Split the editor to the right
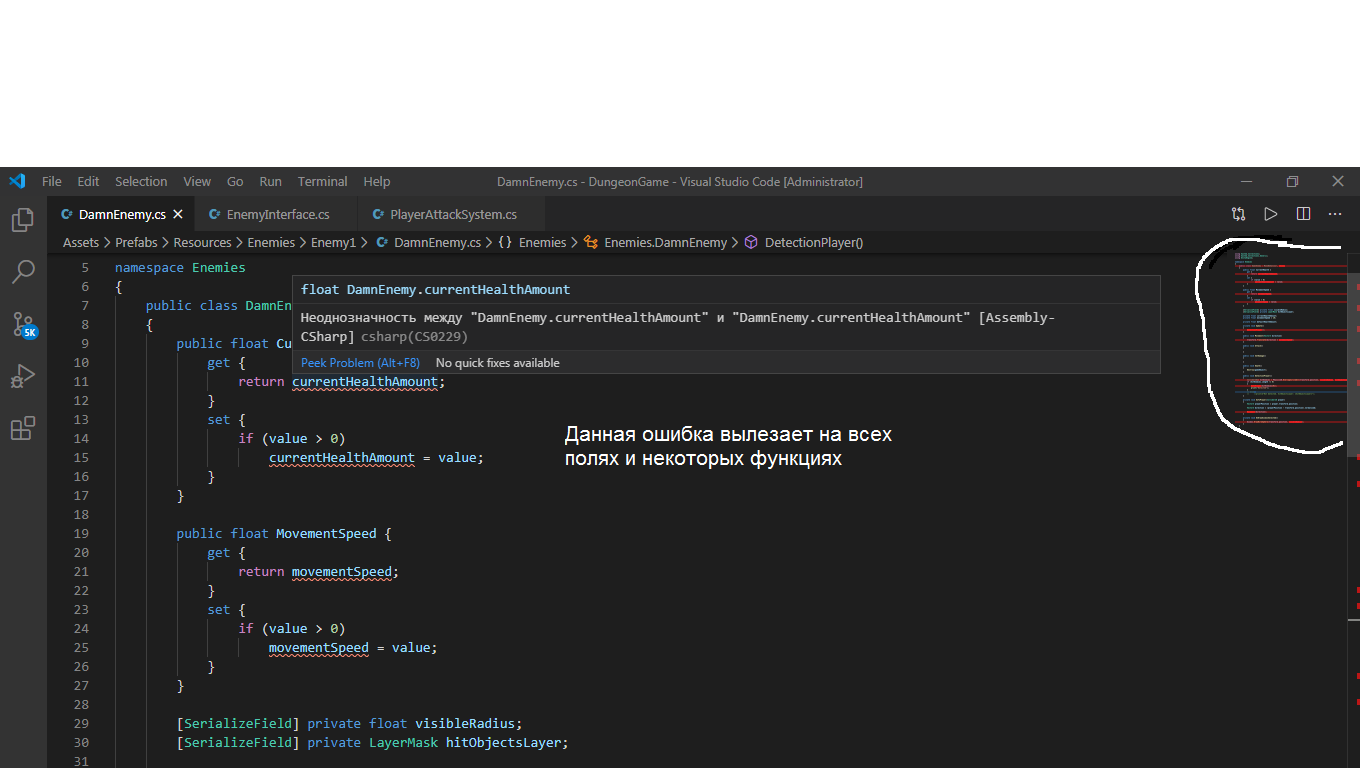Screen dimensions: 1360x768 click(1303, 214)
